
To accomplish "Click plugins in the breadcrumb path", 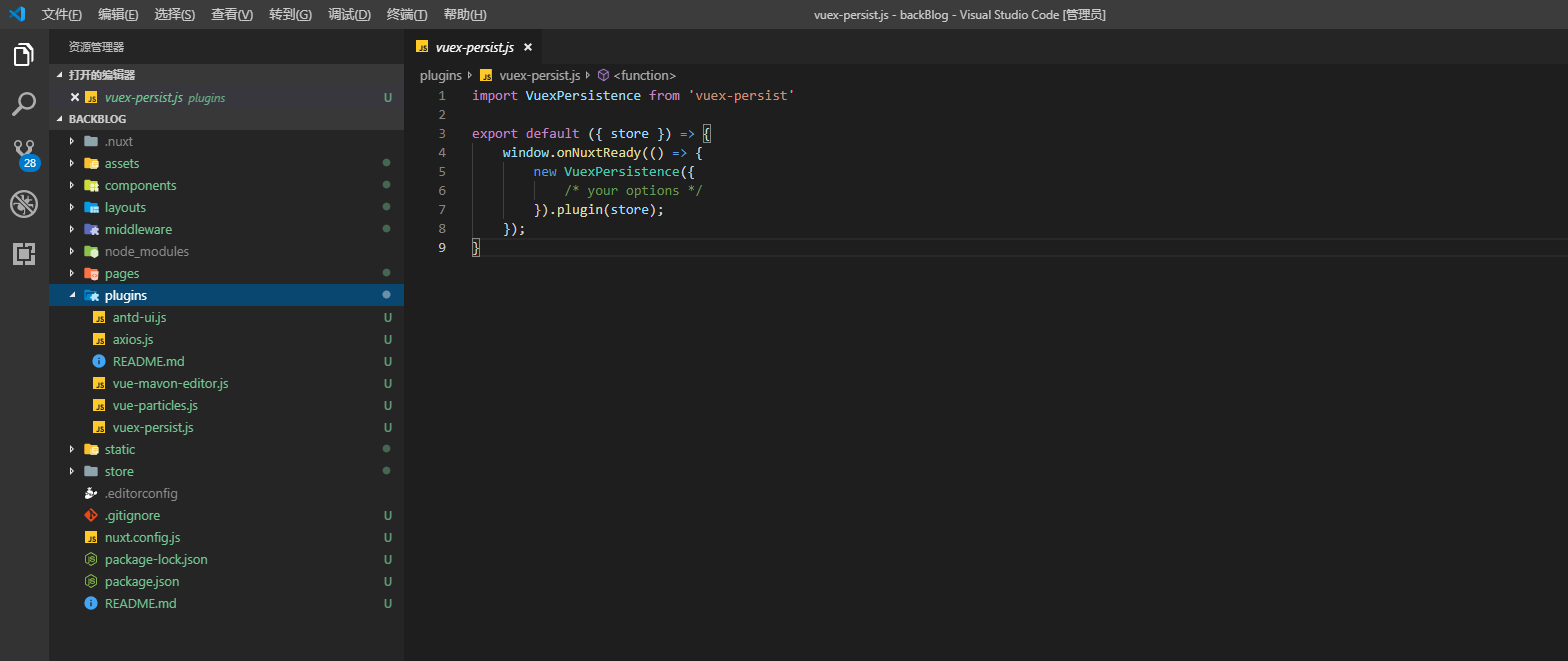I will pyautogui.click(x=441, y=75).
